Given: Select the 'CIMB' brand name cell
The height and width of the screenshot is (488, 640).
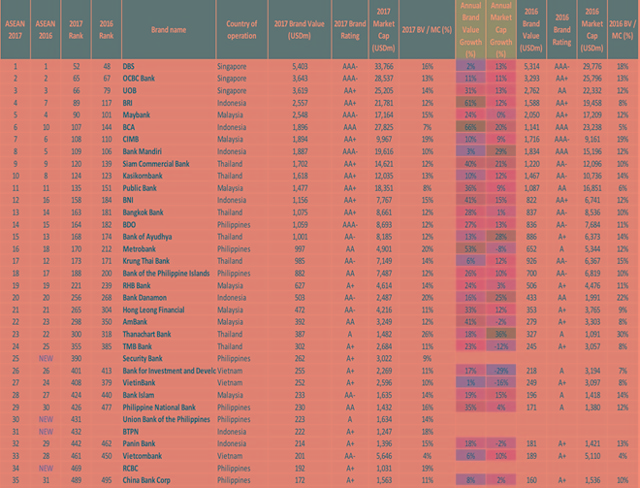Looking at the screenshot, I should (131, 139).
